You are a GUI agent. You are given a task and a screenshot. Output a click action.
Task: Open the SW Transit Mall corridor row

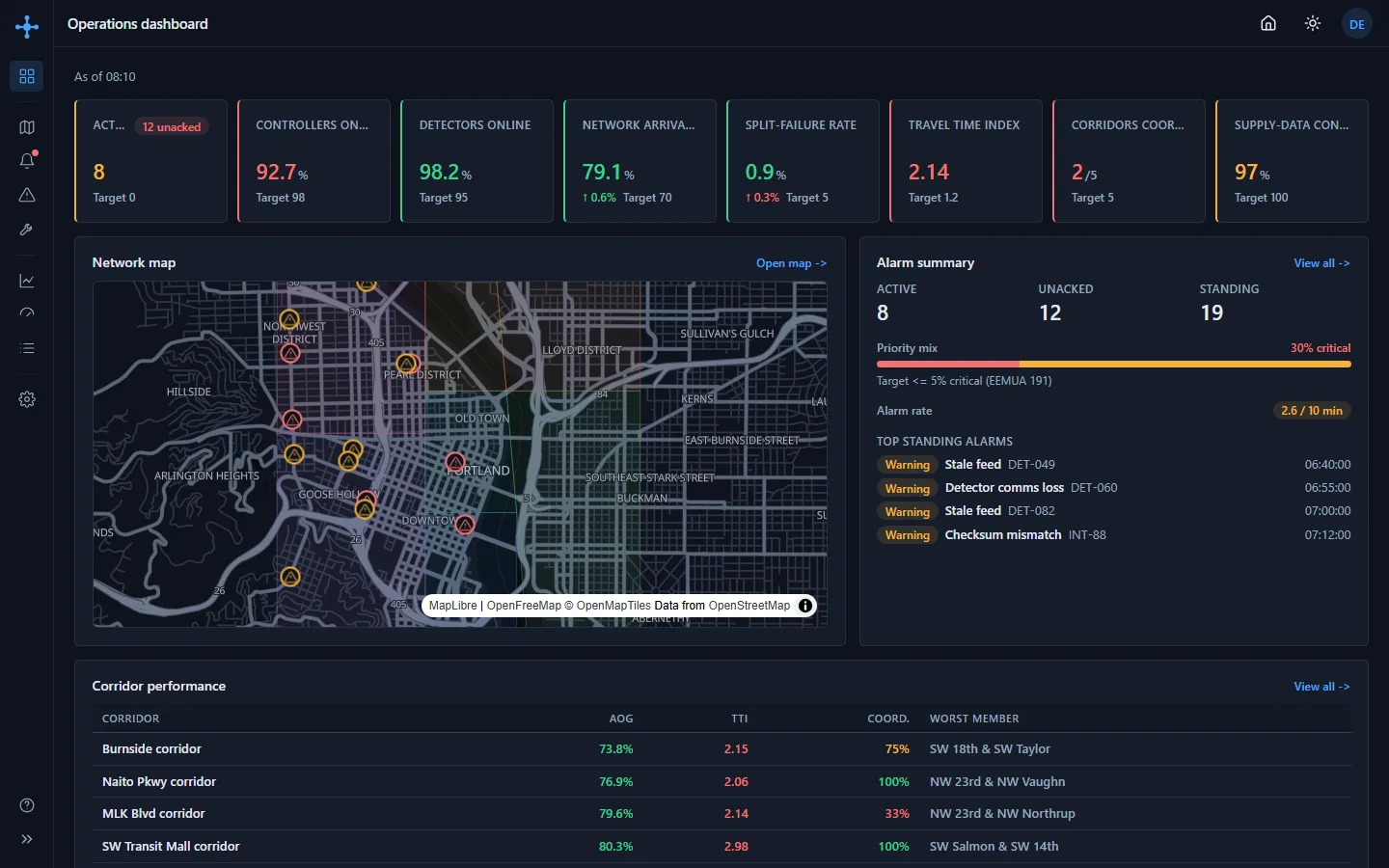pos(722,847)
